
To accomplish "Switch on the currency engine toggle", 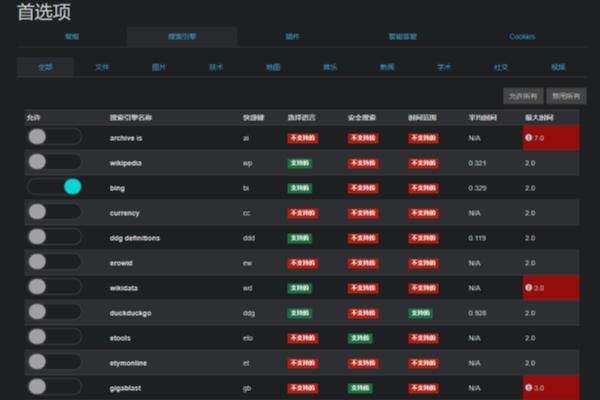I will pos(54,211).
